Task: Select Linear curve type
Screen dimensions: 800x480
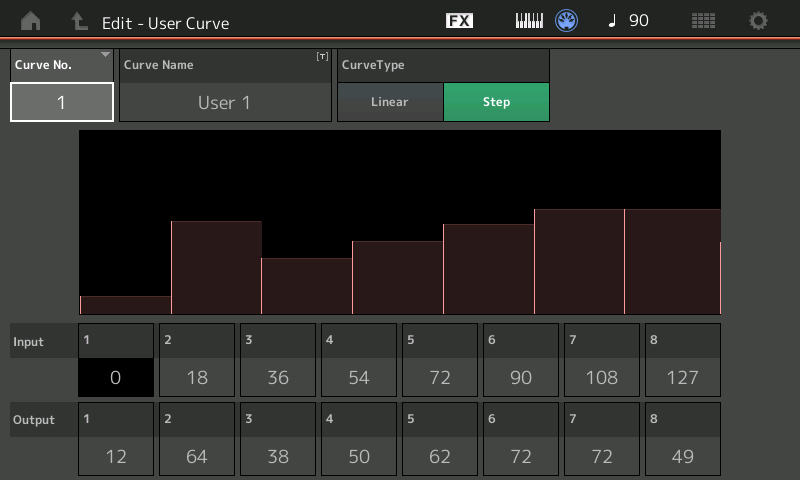Action: point(390,102)
